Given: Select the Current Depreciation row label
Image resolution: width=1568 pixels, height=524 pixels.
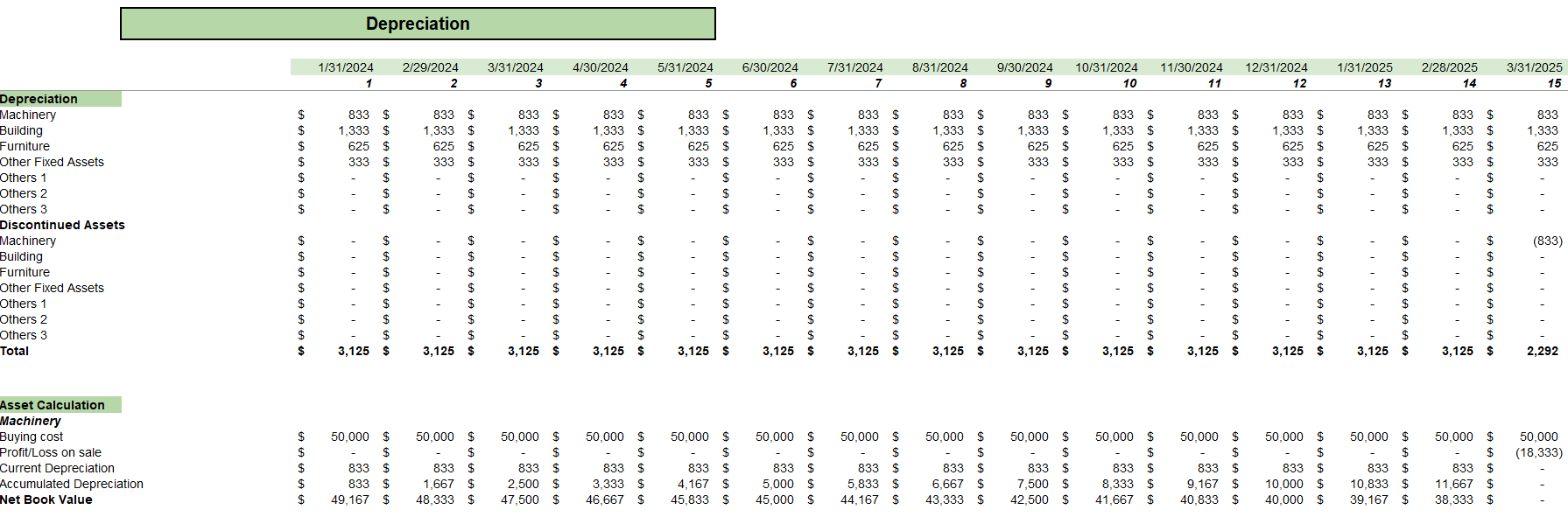Looking at the screenshot, I should pos(57,468).
